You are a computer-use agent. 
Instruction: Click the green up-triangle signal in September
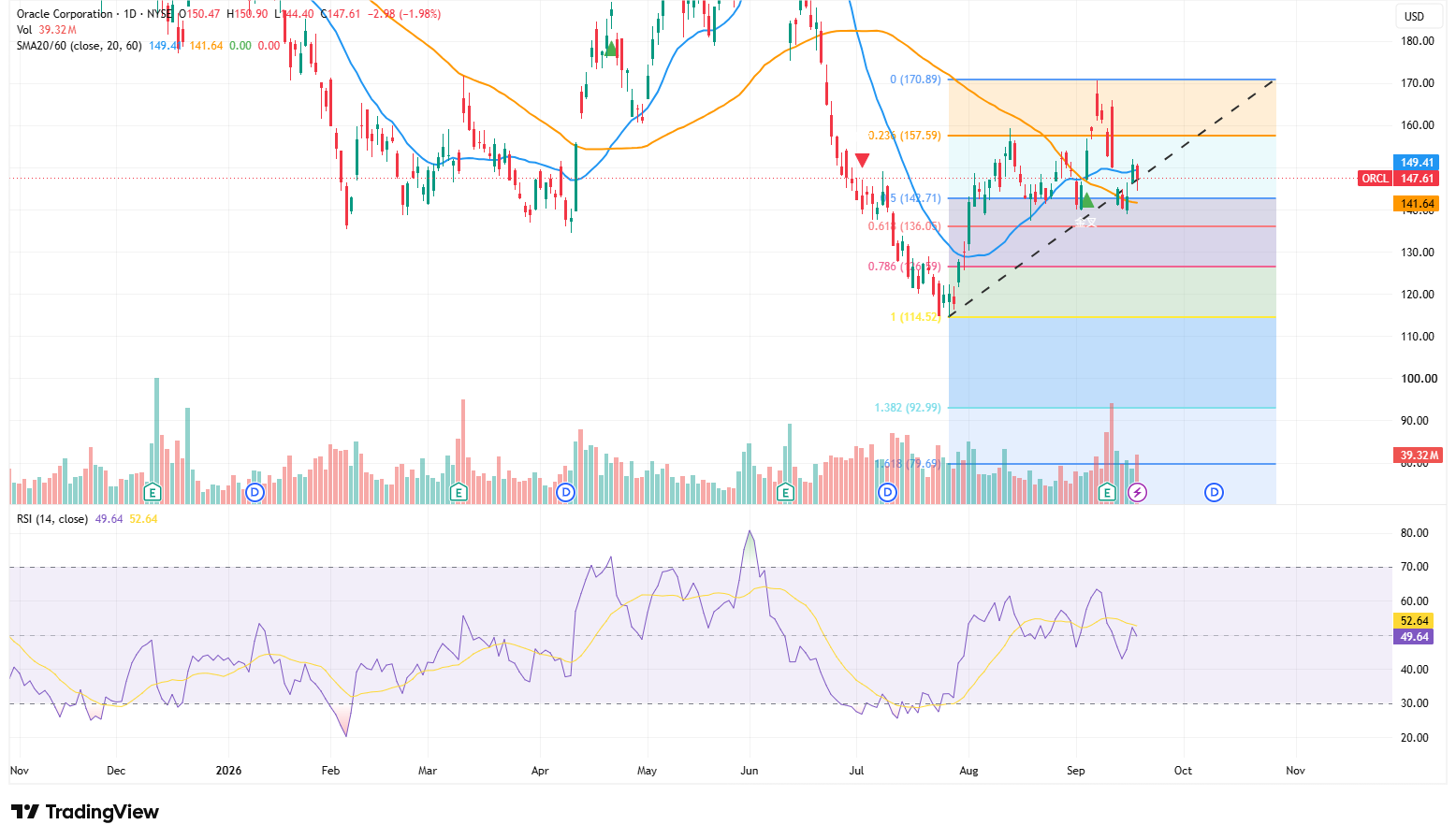coord(1085,200)
